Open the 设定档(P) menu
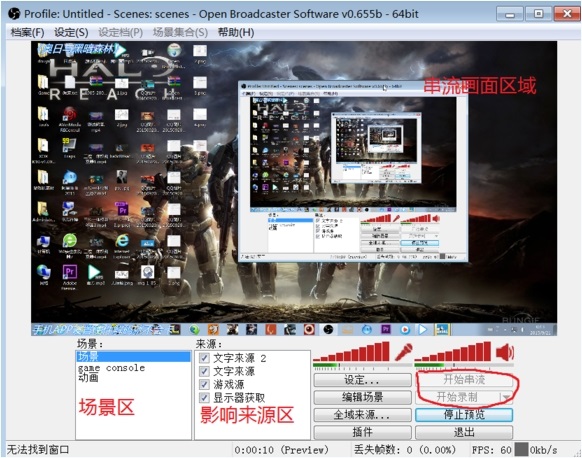 pyautogui.click(x=120, y=33)
